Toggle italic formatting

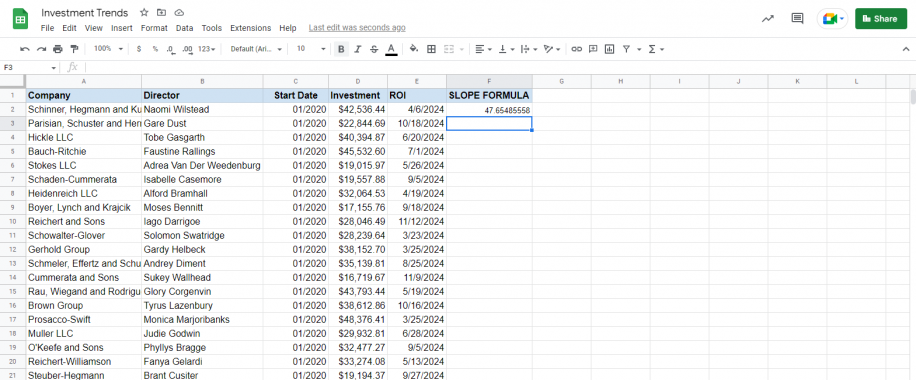358,49
